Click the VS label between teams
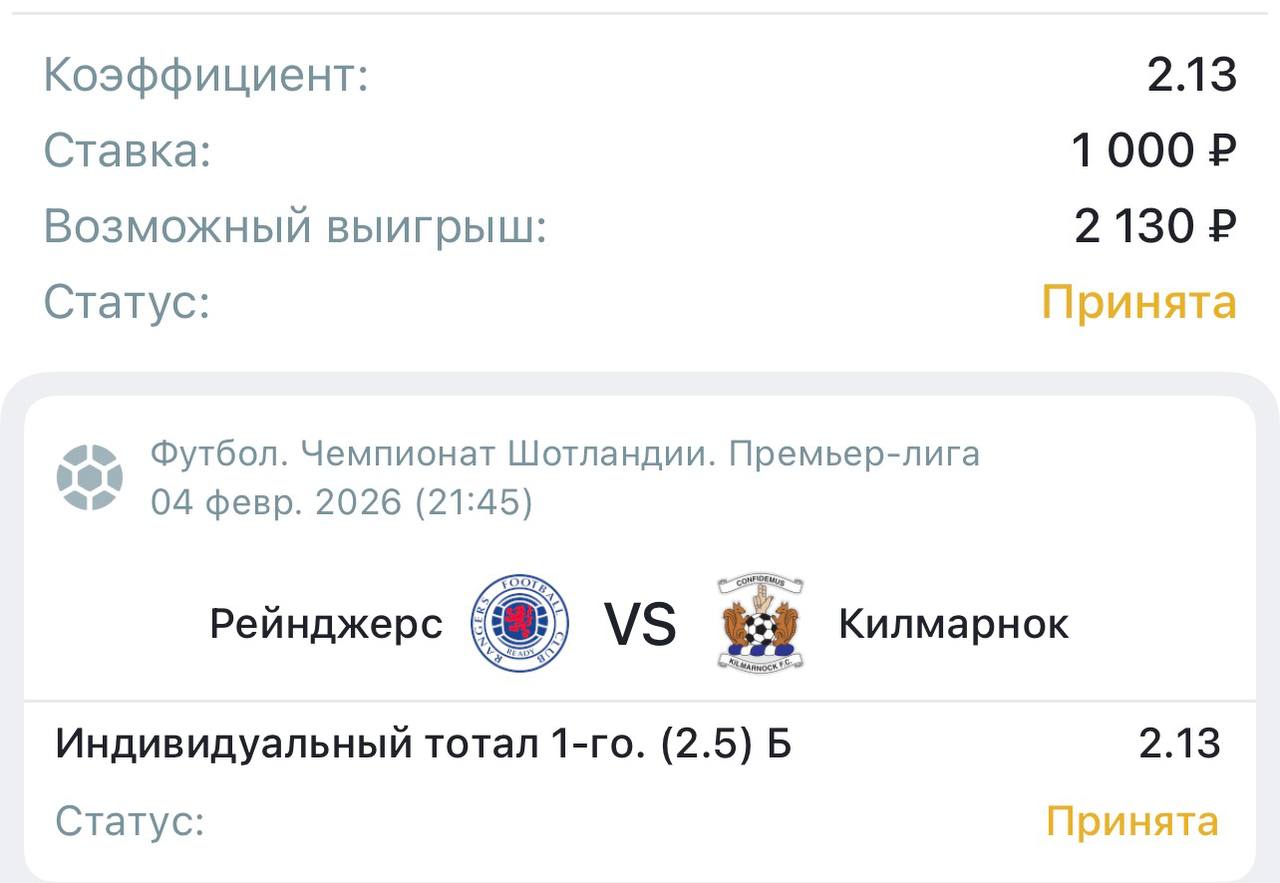1280x883 pixels. pyautogui.click(x=640, y=624)
